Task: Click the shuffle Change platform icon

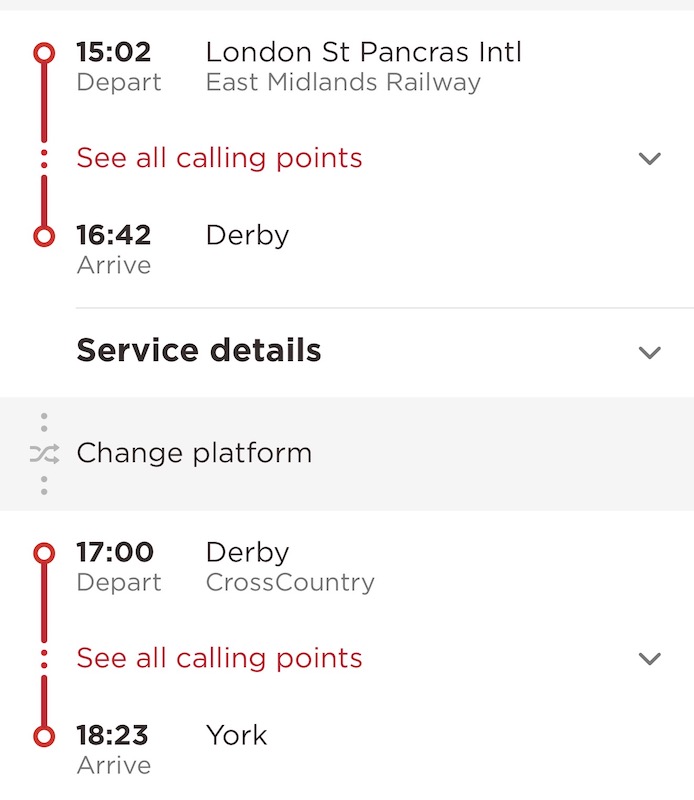Action: pos(44,454)
